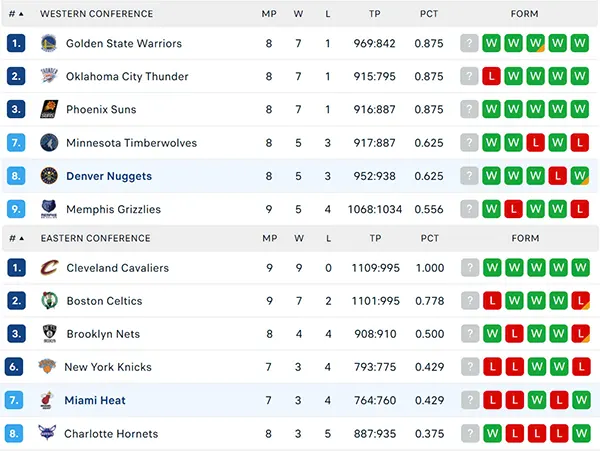The height and width of the screenshot is (451, 600).
Task: Click Cleveland Cavaliers' last green W badge
Action: 581,268
